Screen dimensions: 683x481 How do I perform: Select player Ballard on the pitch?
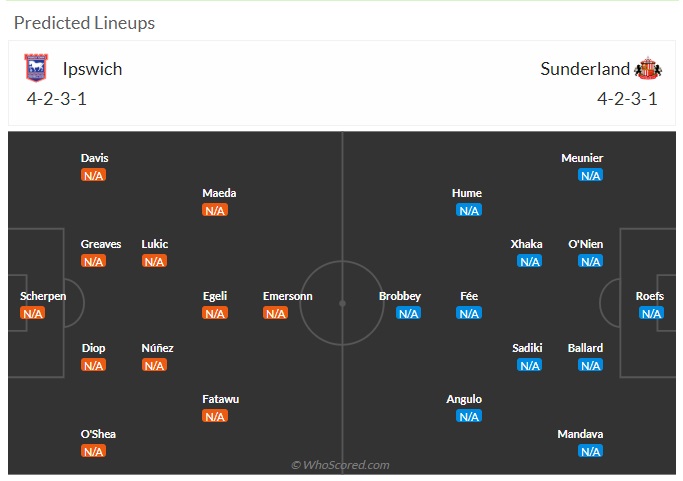[585, 348]
